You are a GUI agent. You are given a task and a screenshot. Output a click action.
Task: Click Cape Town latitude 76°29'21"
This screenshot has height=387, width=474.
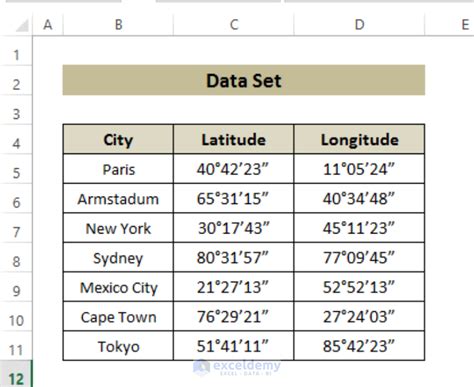(234, 317)
